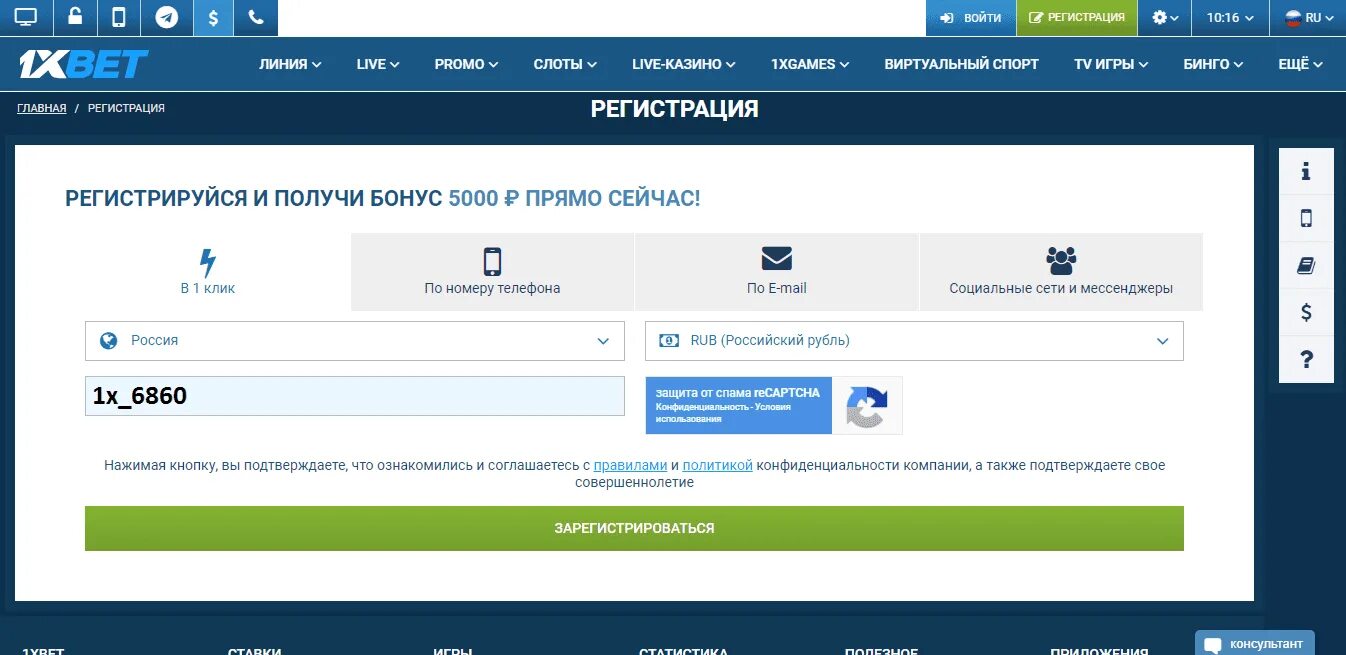
Task: Open the политикой link
Action: (x=717, y=465)
